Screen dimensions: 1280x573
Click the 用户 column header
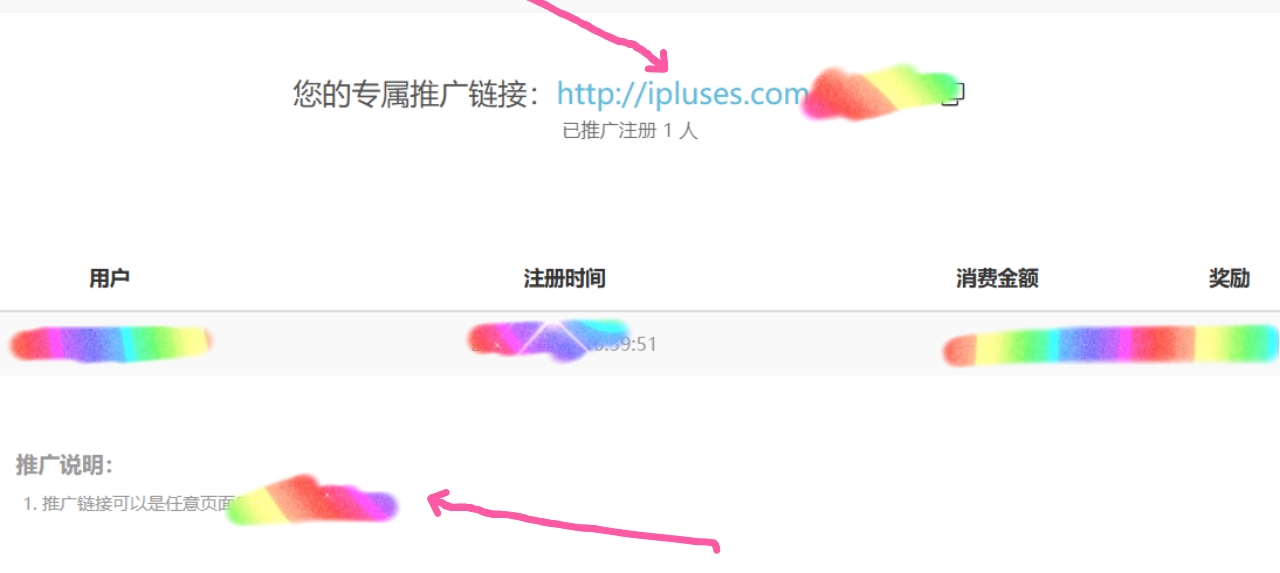click(x=109, y=279)
